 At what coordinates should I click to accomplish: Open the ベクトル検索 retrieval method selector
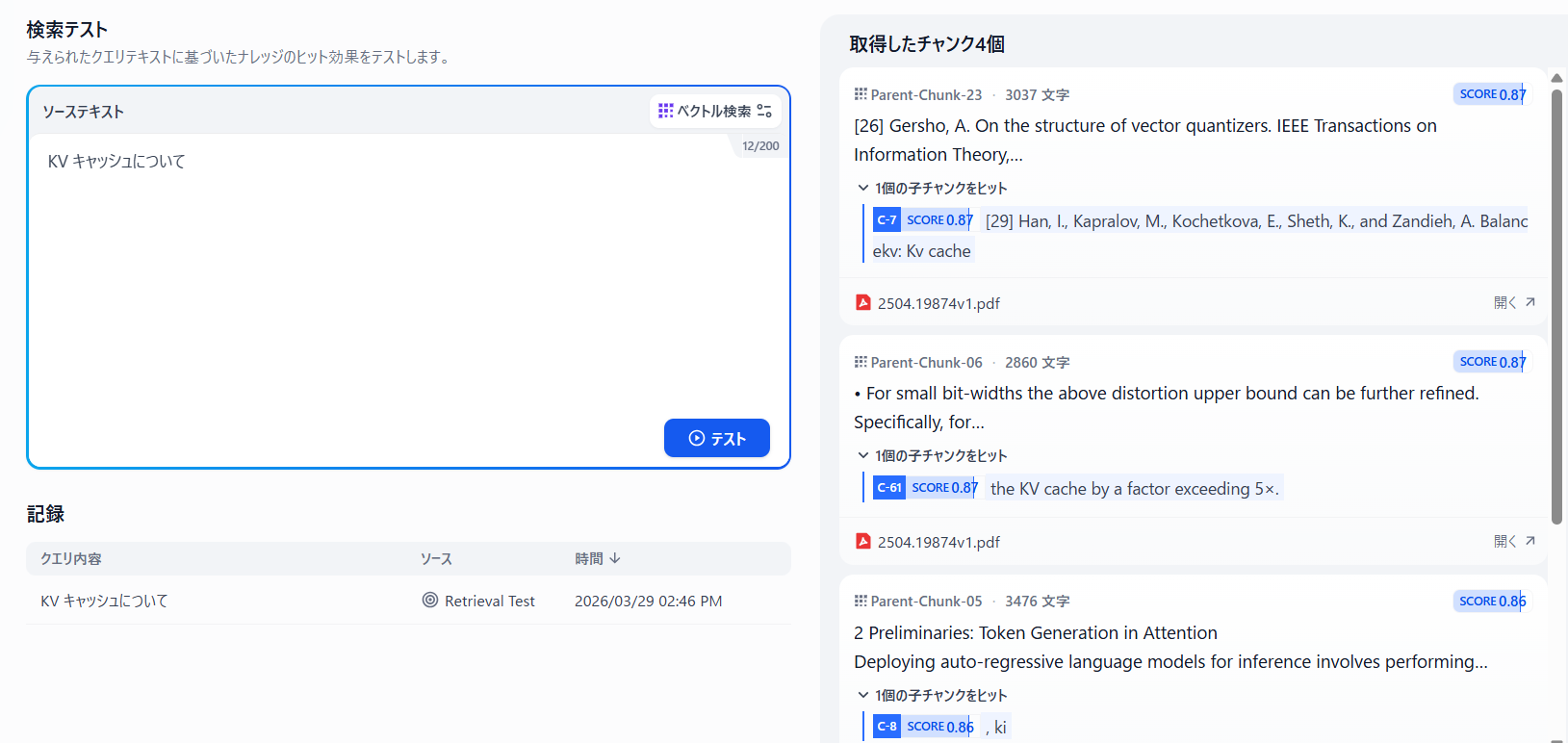tap(705, 112)
